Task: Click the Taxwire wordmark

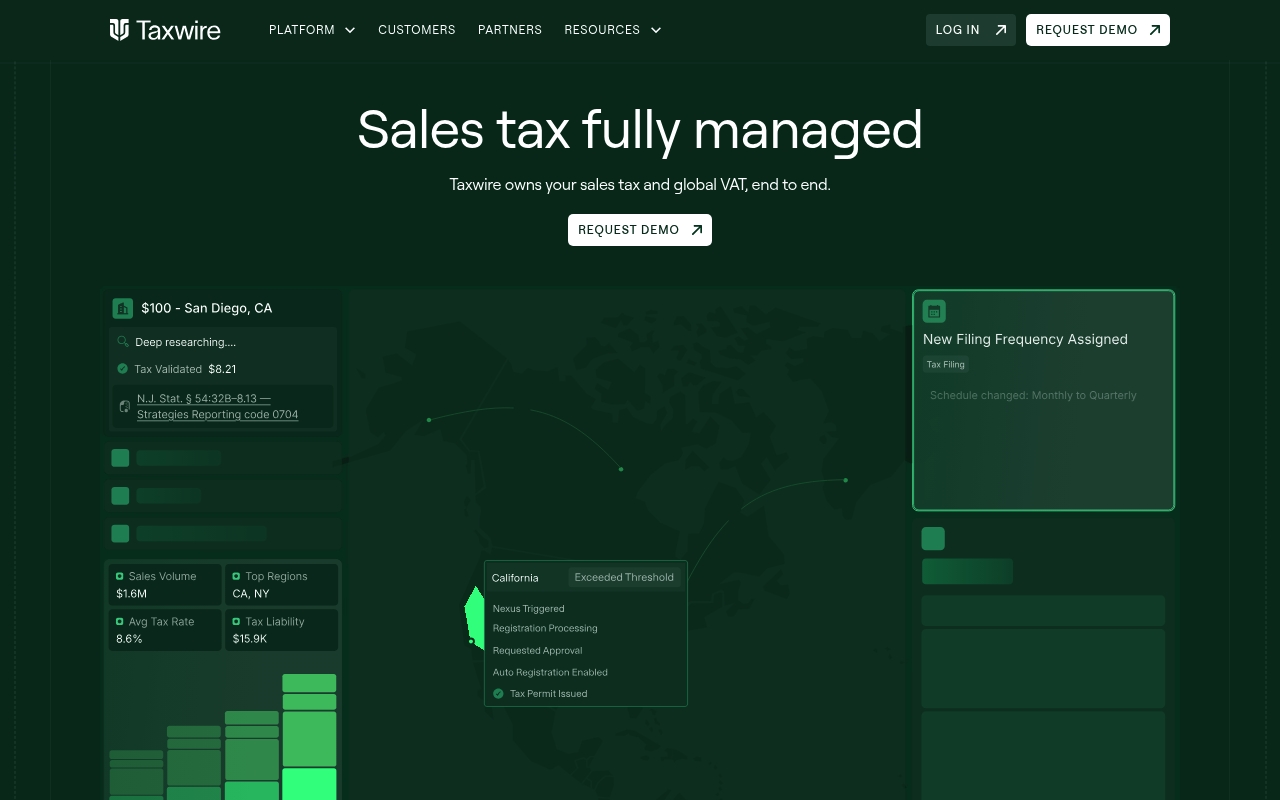Action: (179, 30)
